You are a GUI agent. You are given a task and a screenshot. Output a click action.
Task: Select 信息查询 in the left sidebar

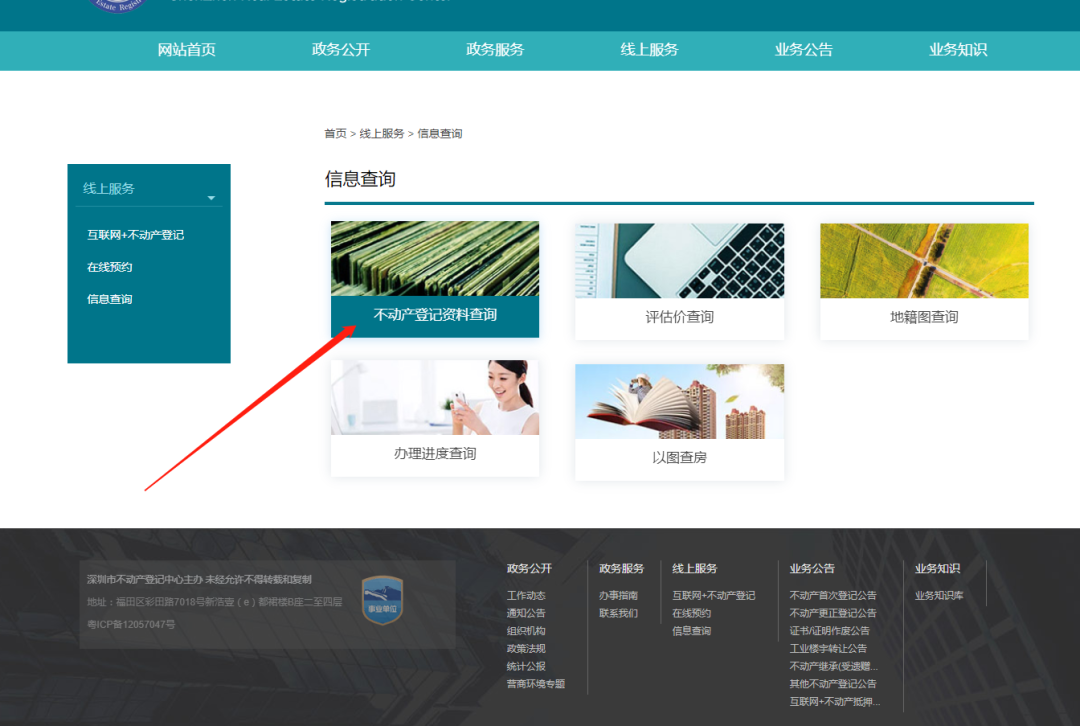click(x=110, y=299)
